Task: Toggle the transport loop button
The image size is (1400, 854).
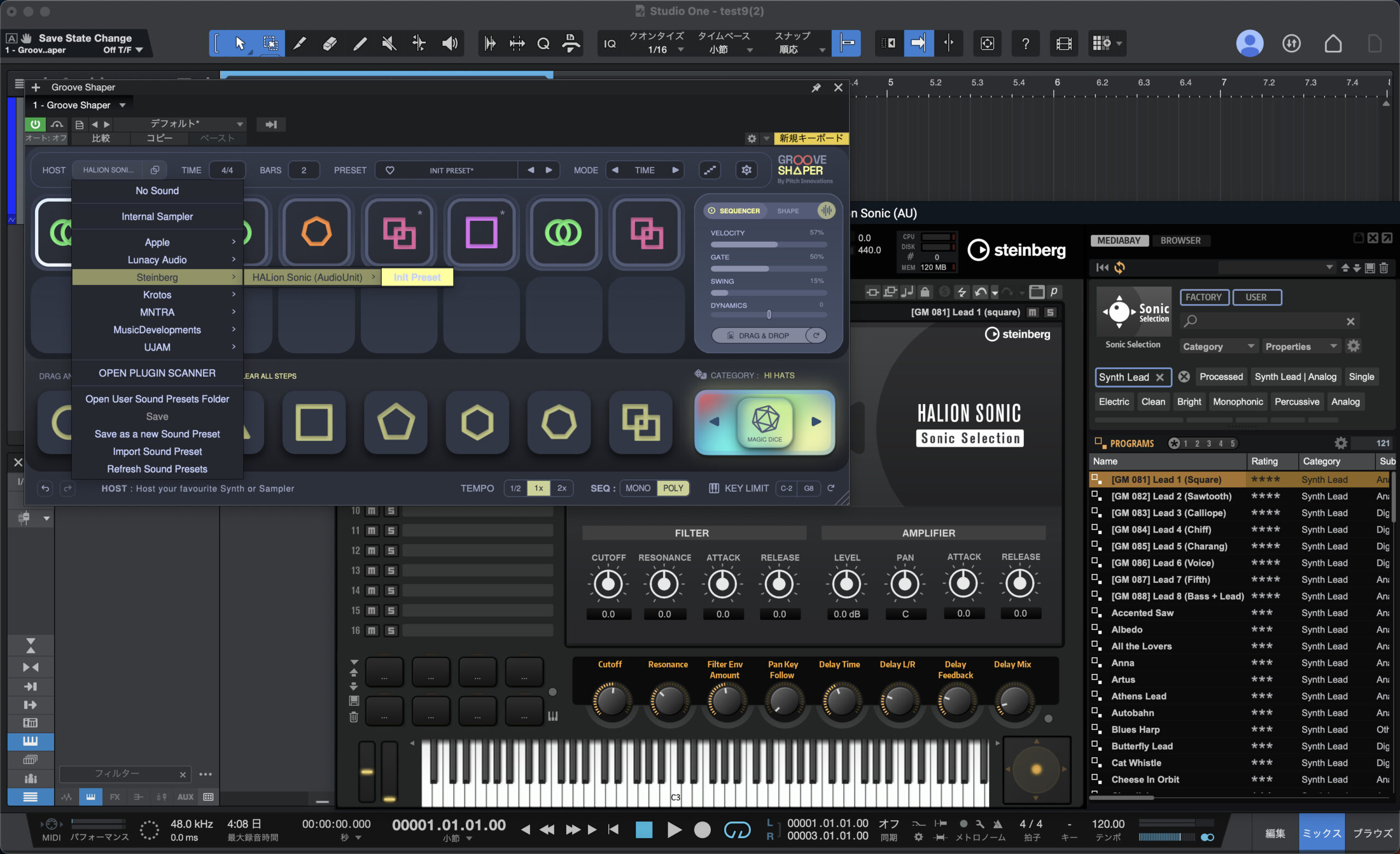Action: tap(737, 830)
